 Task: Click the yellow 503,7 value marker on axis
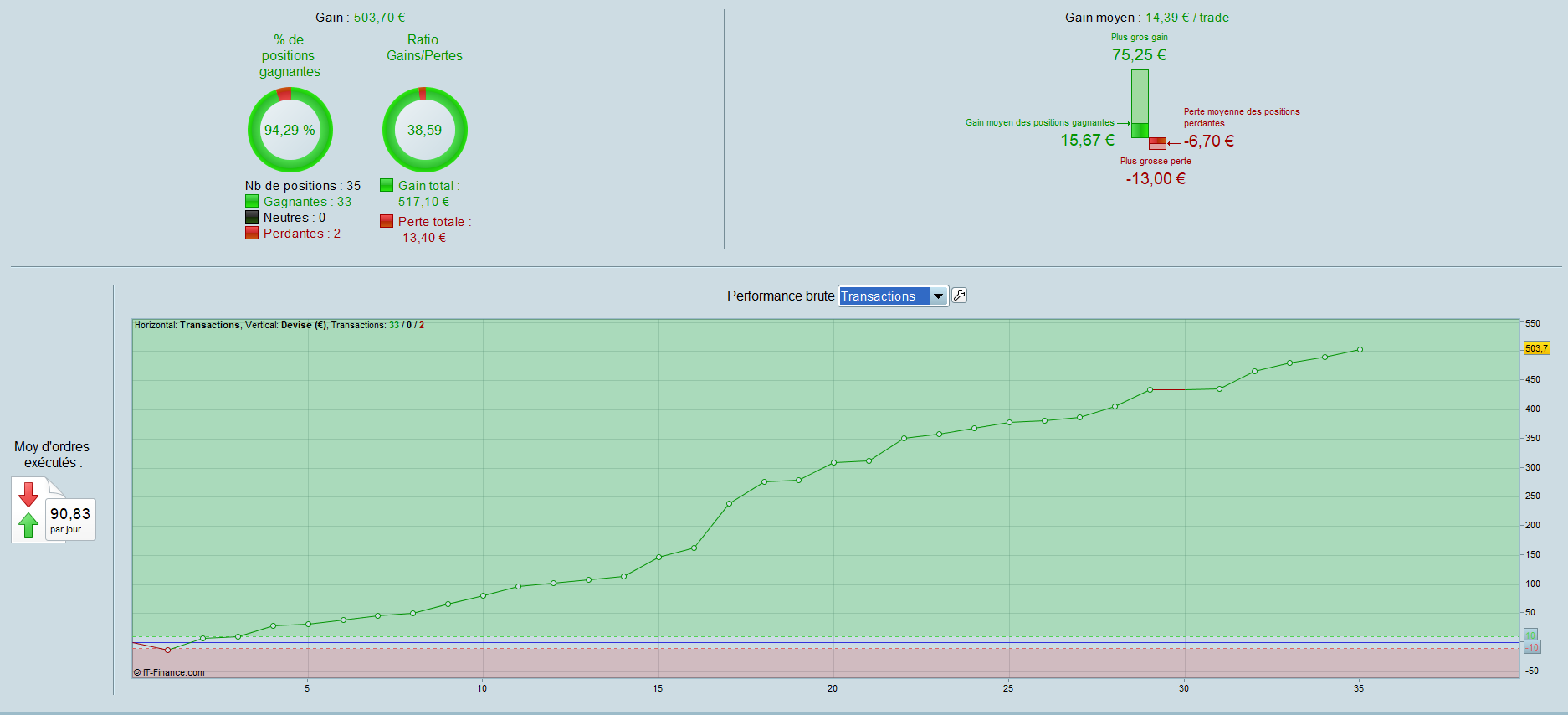pyautogui.click(x=1536, y=348)
